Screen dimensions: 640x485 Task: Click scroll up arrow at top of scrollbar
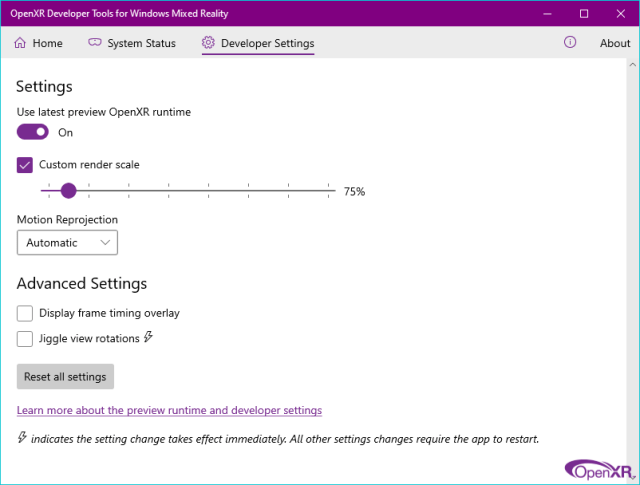(633, 65)
